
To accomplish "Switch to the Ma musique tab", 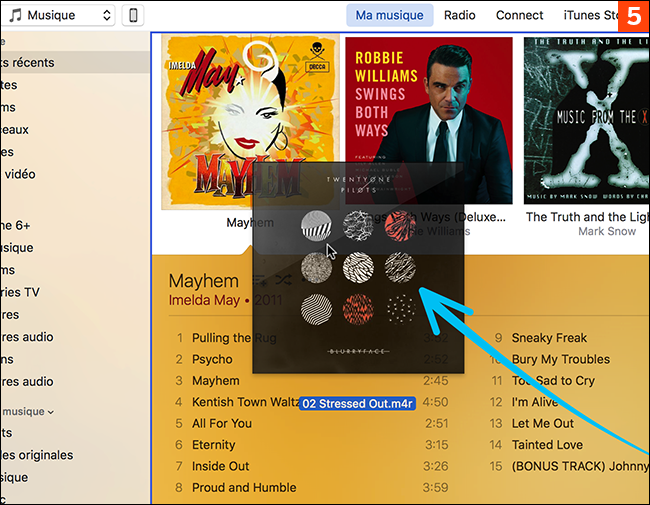I will (390, 15).
